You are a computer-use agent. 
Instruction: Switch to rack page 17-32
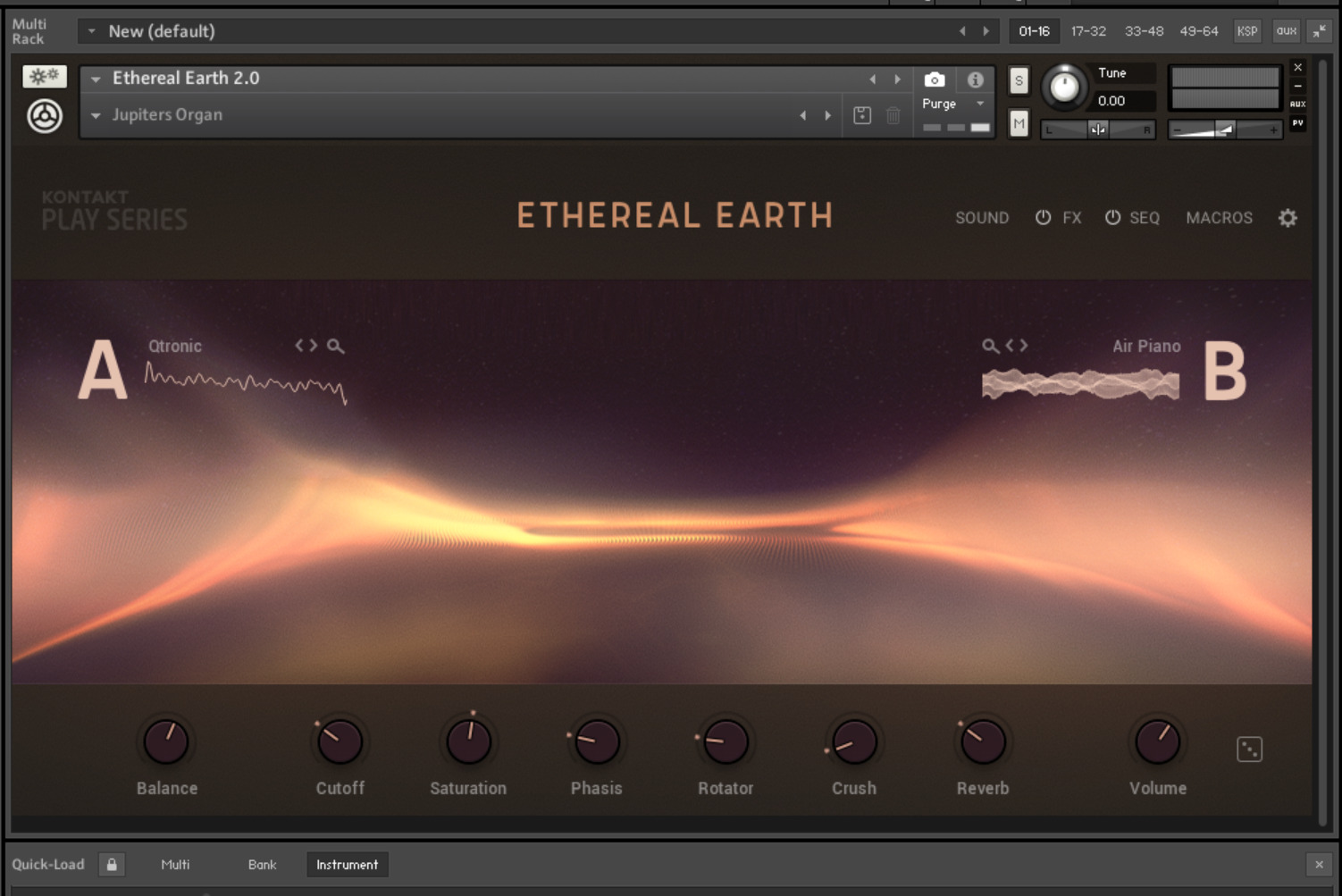click(1088, 31)
